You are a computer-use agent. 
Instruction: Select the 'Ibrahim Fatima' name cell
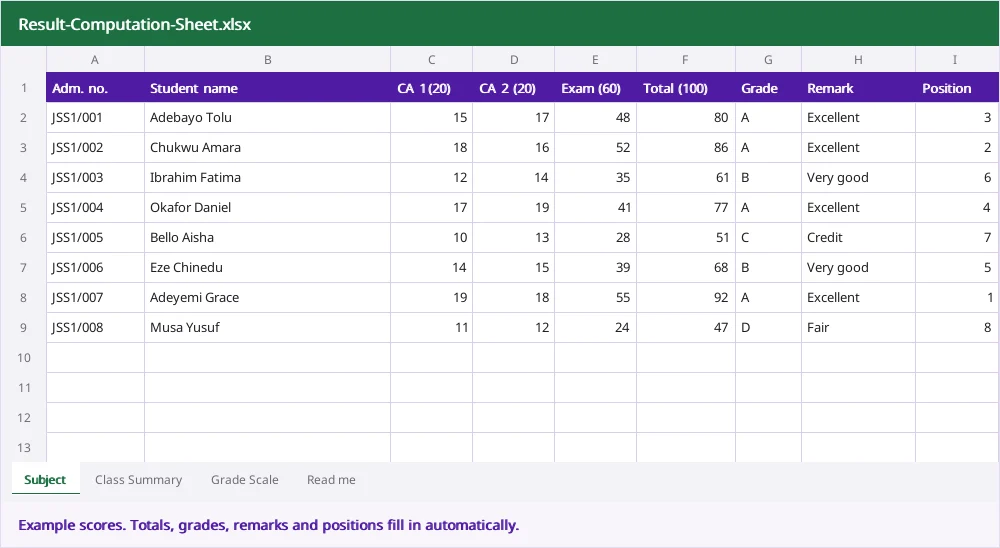pyautogui.click(x=267, y=177)
